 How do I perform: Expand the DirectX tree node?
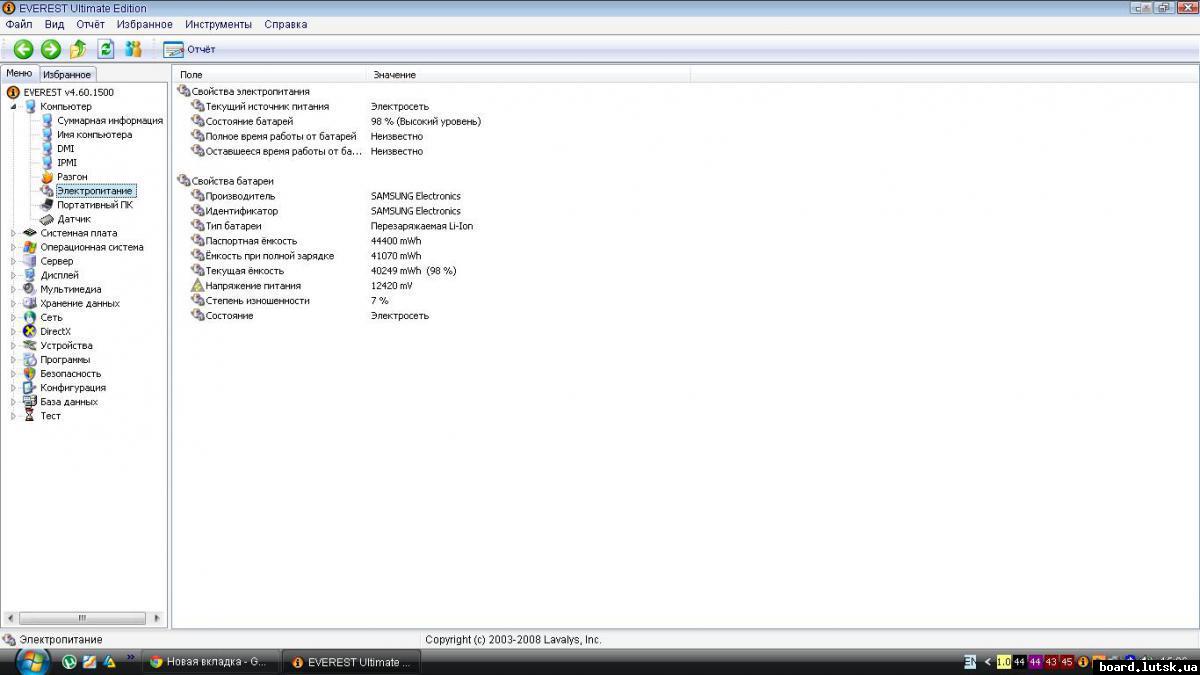[14, 331]
